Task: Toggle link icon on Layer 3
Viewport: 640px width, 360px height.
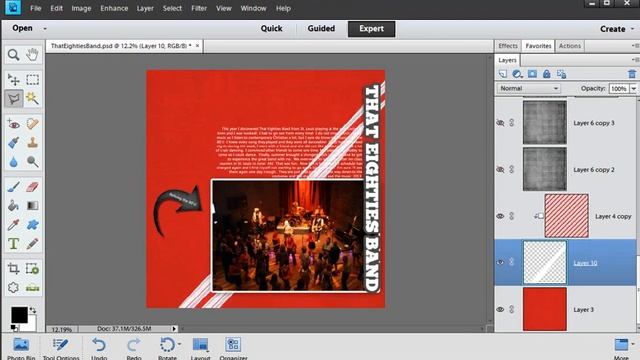Action: [511, 309]
